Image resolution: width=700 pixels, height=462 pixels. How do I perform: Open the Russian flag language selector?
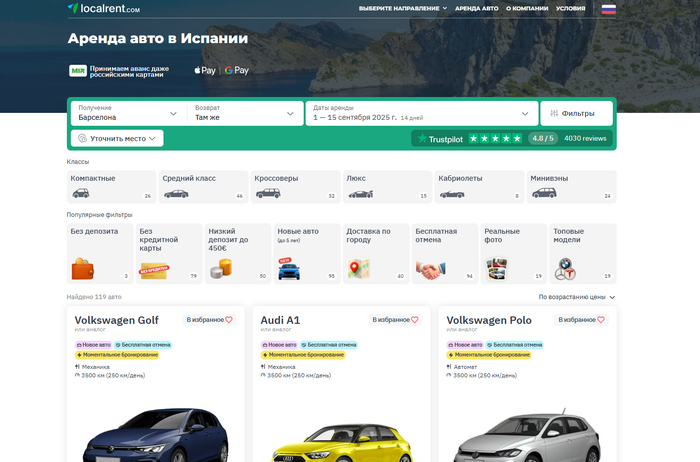tap(608, 9)
